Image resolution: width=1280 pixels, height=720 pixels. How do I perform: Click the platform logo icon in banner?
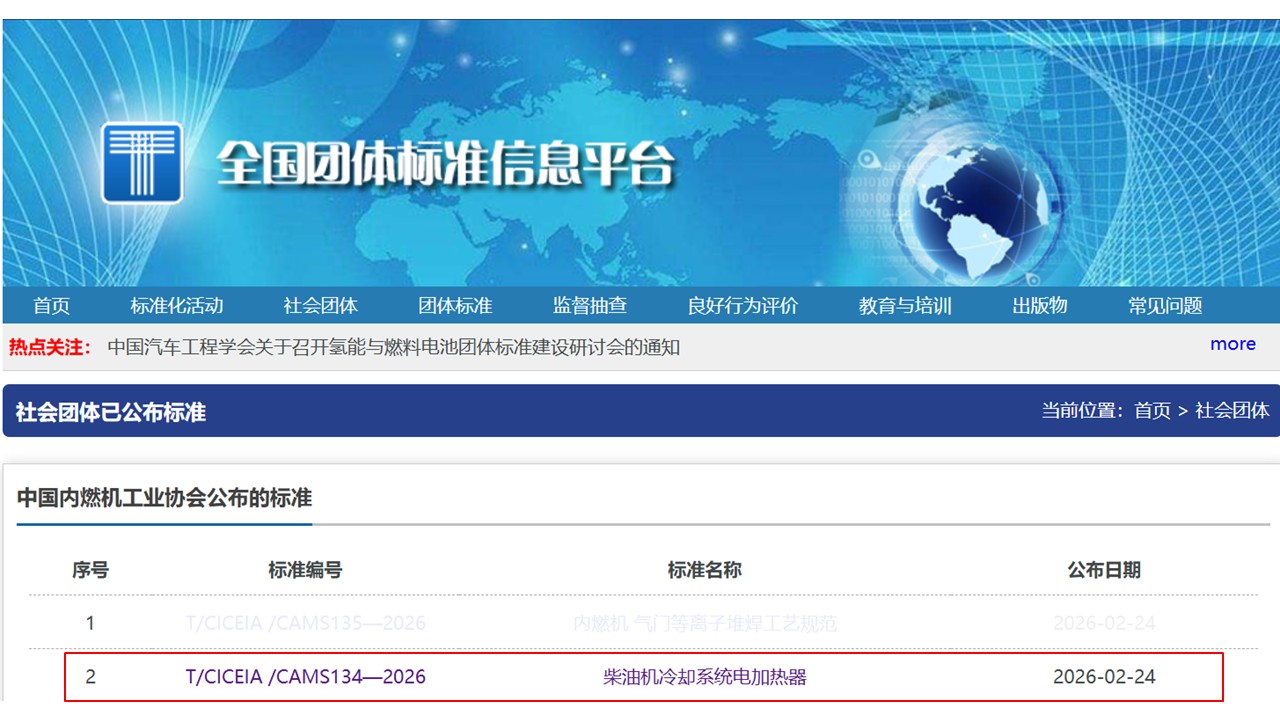point(142,163)
